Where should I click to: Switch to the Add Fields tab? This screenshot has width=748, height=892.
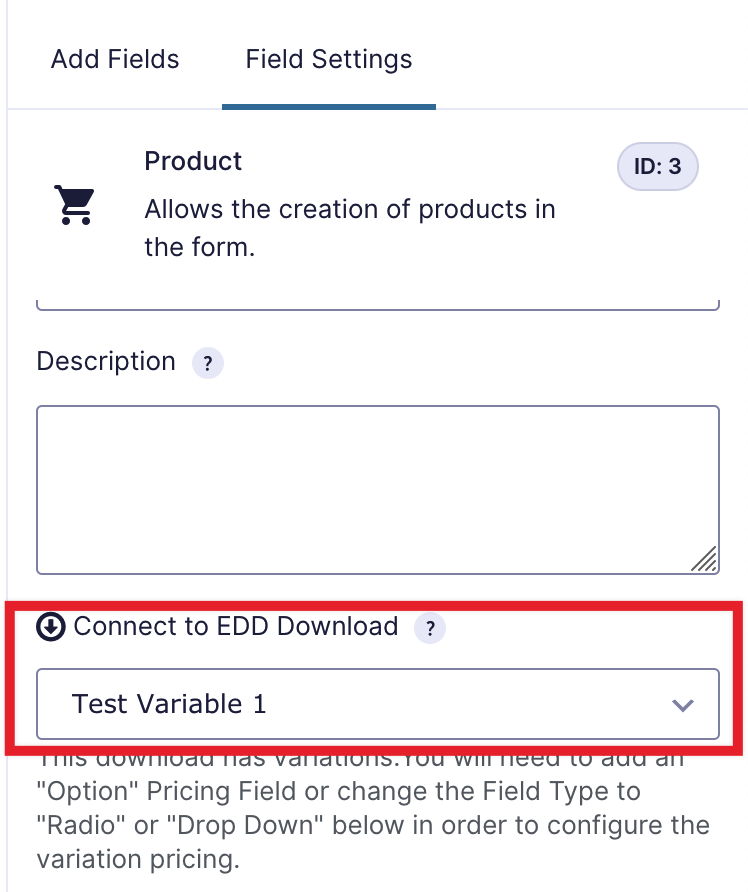tap(115, 59)
